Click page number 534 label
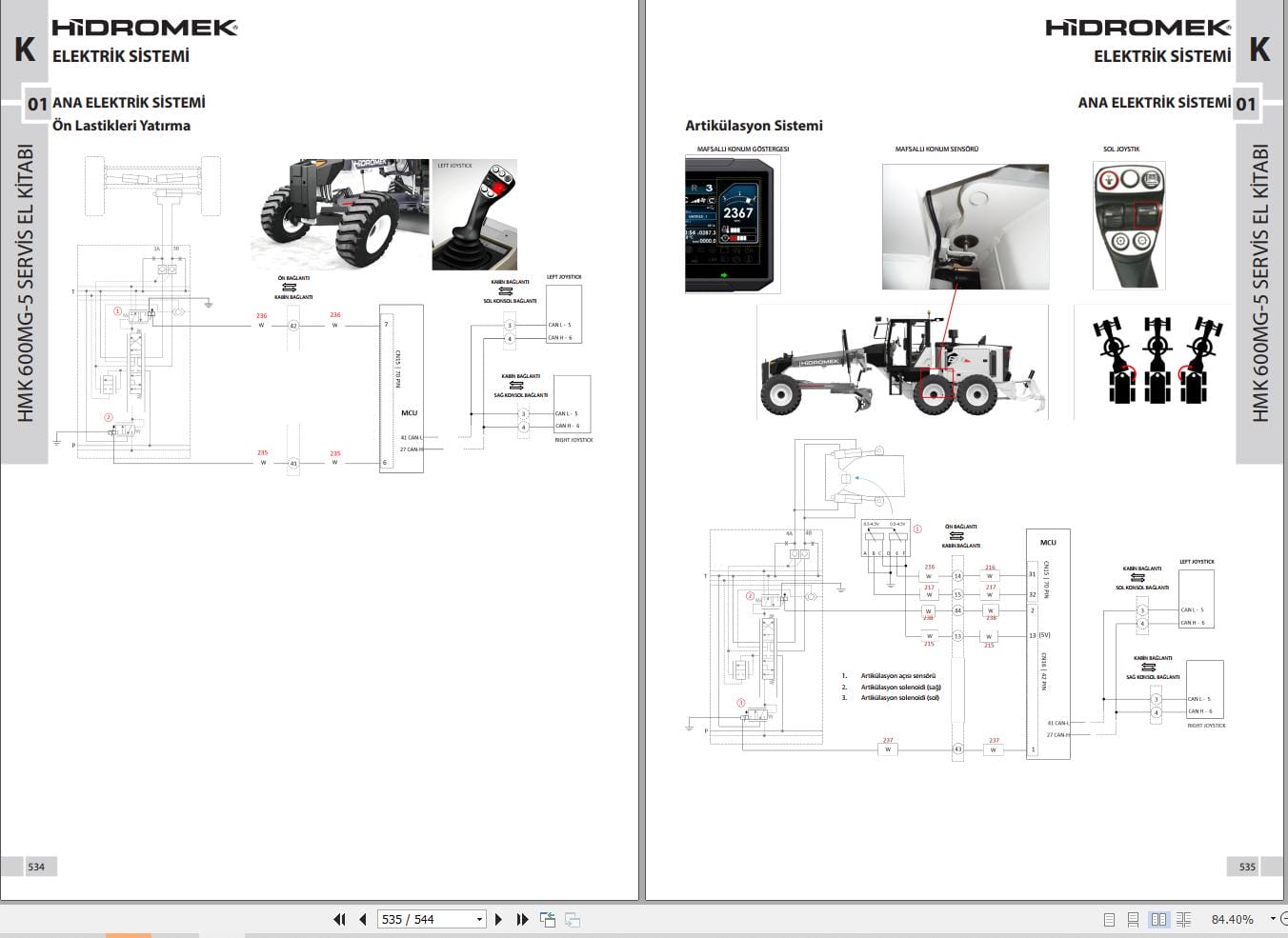Screen dimensions: 1288x938 [x=36, y=867]
